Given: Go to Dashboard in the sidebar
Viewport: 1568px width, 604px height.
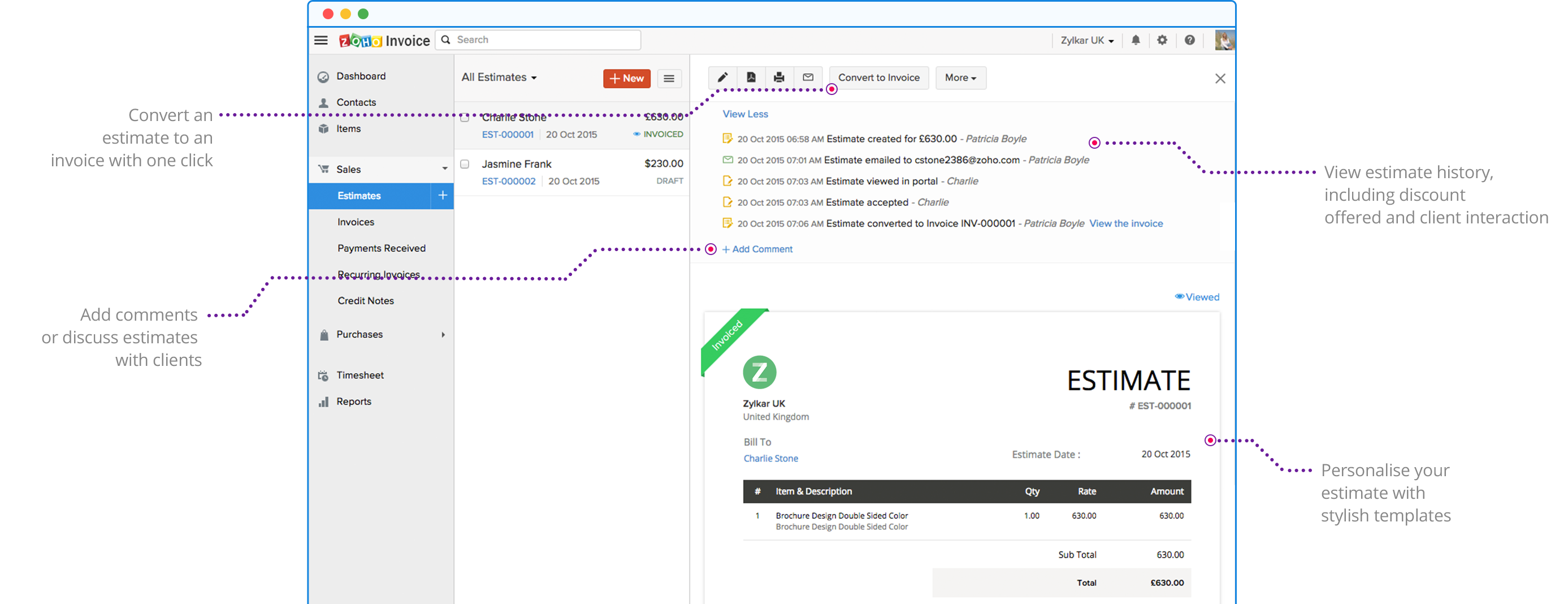Looking at the screenshot, I should coord(361,76).
